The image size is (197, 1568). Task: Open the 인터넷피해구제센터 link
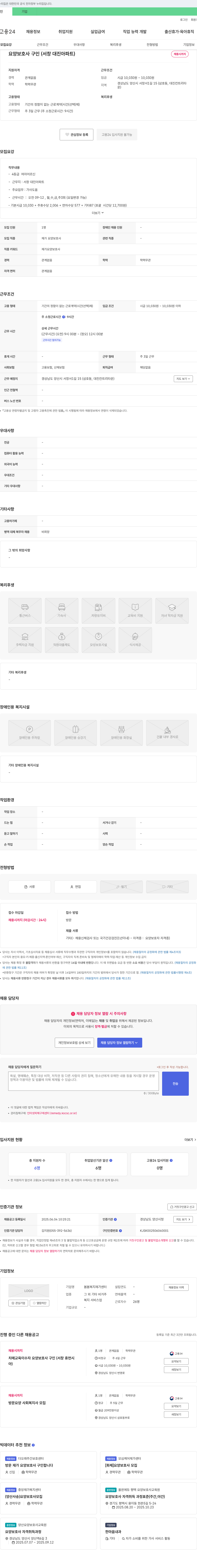pyautogui.click(x=52, y=1113)
